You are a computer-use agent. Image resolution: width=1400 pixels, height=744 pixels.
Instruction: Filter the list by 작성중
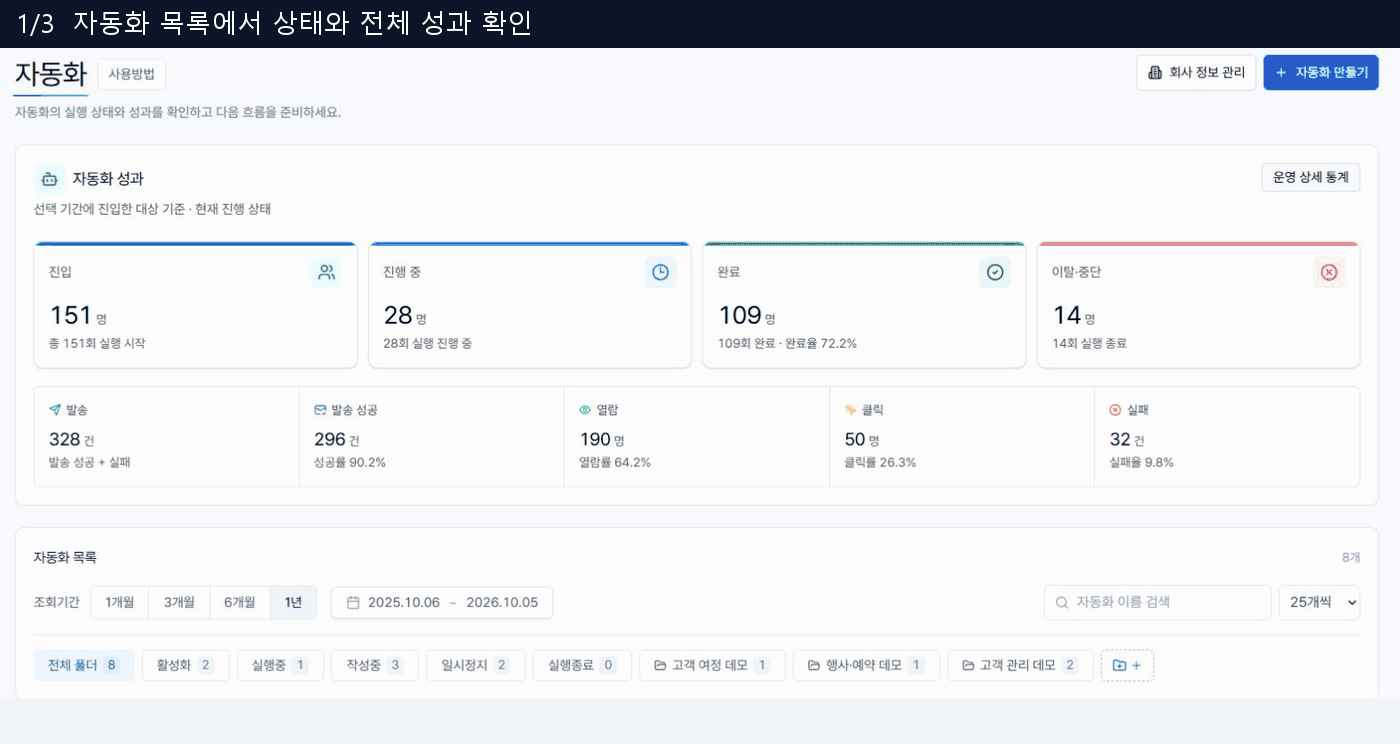(375, 665)
